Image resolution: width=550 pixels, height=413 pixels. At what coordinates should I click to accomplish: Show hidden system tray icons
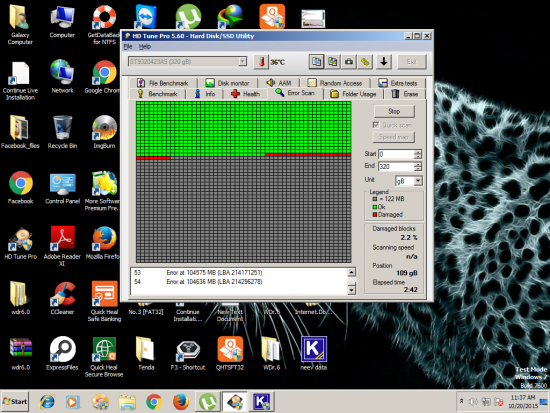[x=462, y=401]
